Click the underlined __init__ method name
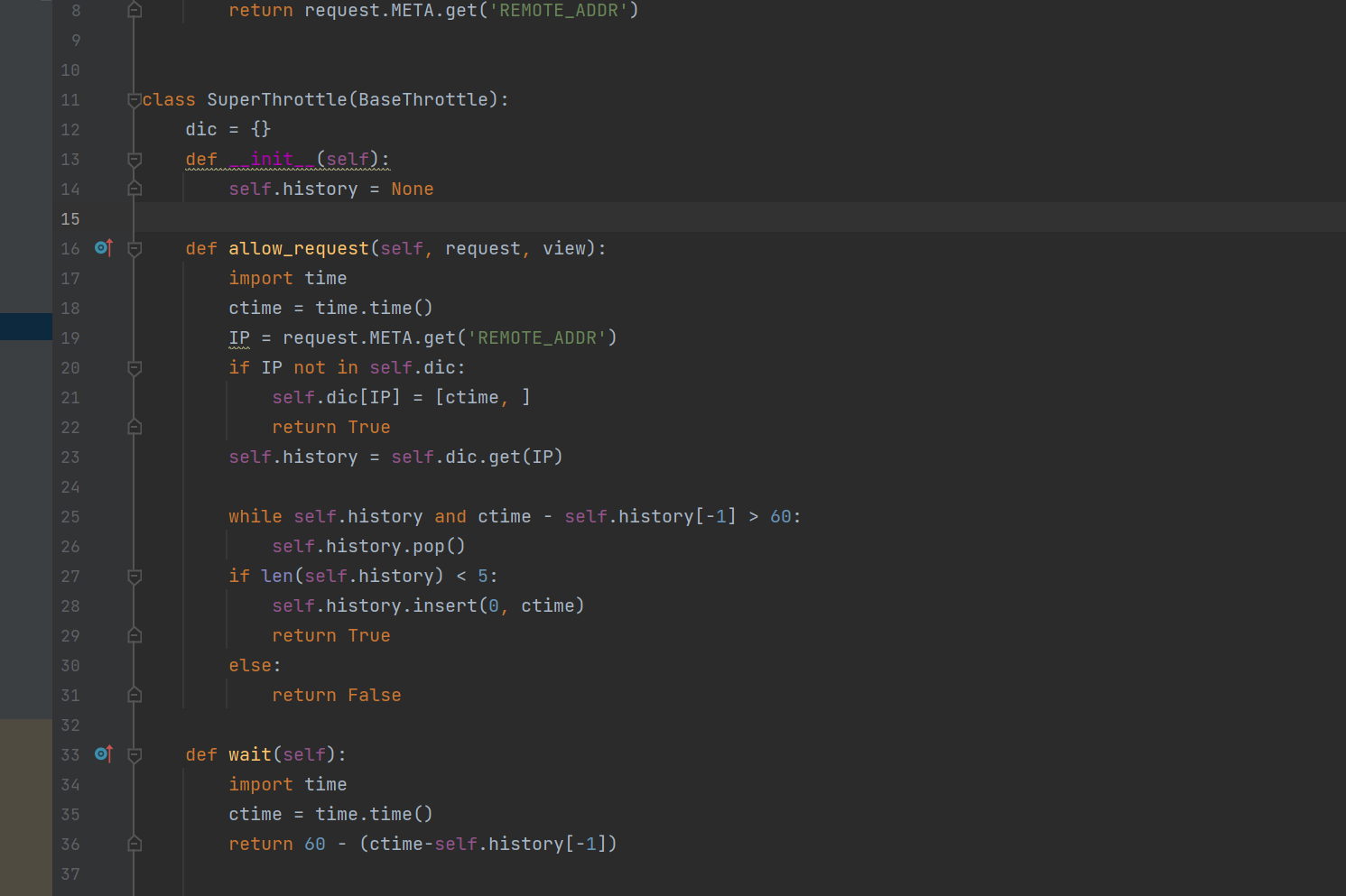 coord(272,159)
